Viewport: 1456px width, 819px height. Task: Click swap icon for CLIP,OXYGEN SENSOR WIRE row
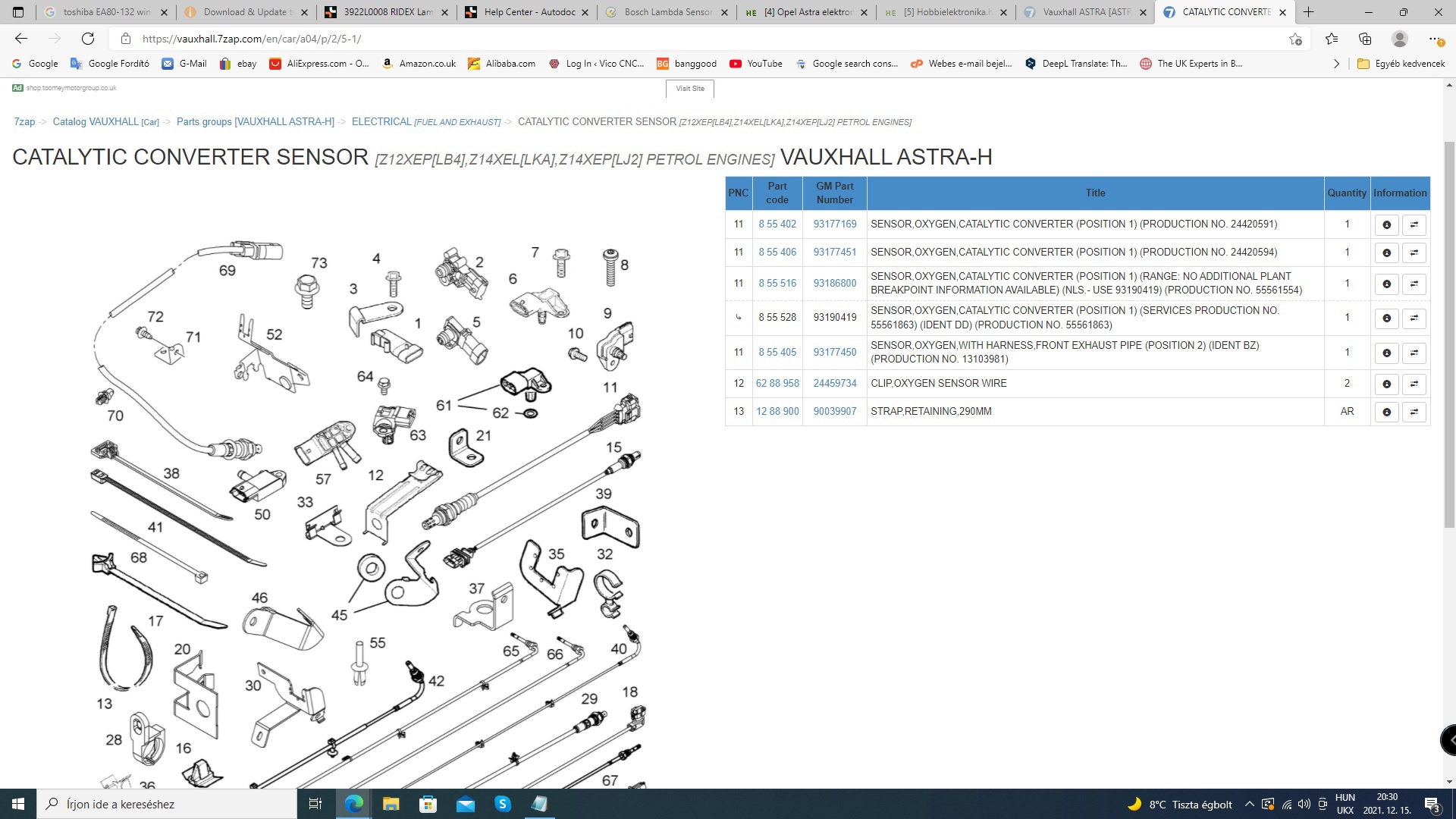[x=1414, y=384]
